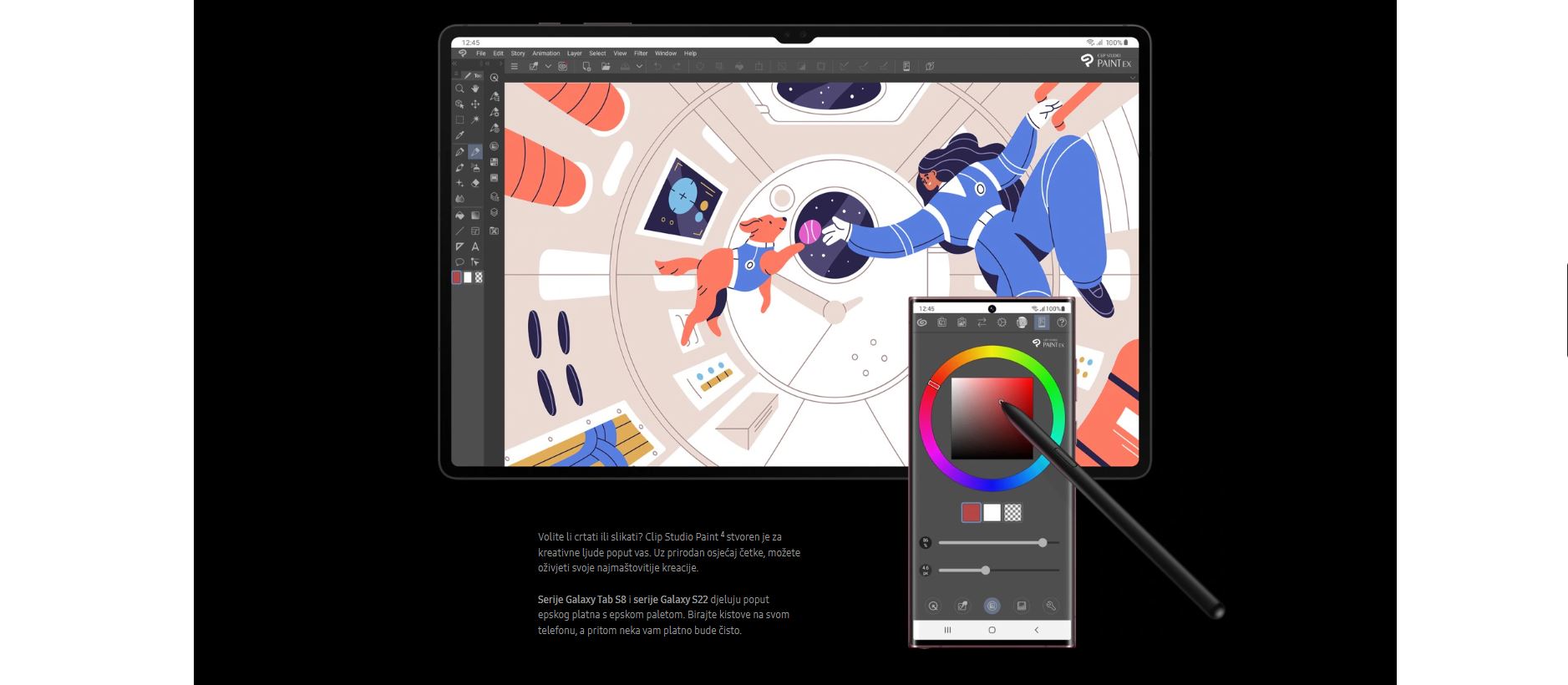This screenshot has width=1568, height=685.
Task: Click the saturation square in the phone color wheel
Action: (992, 418)
